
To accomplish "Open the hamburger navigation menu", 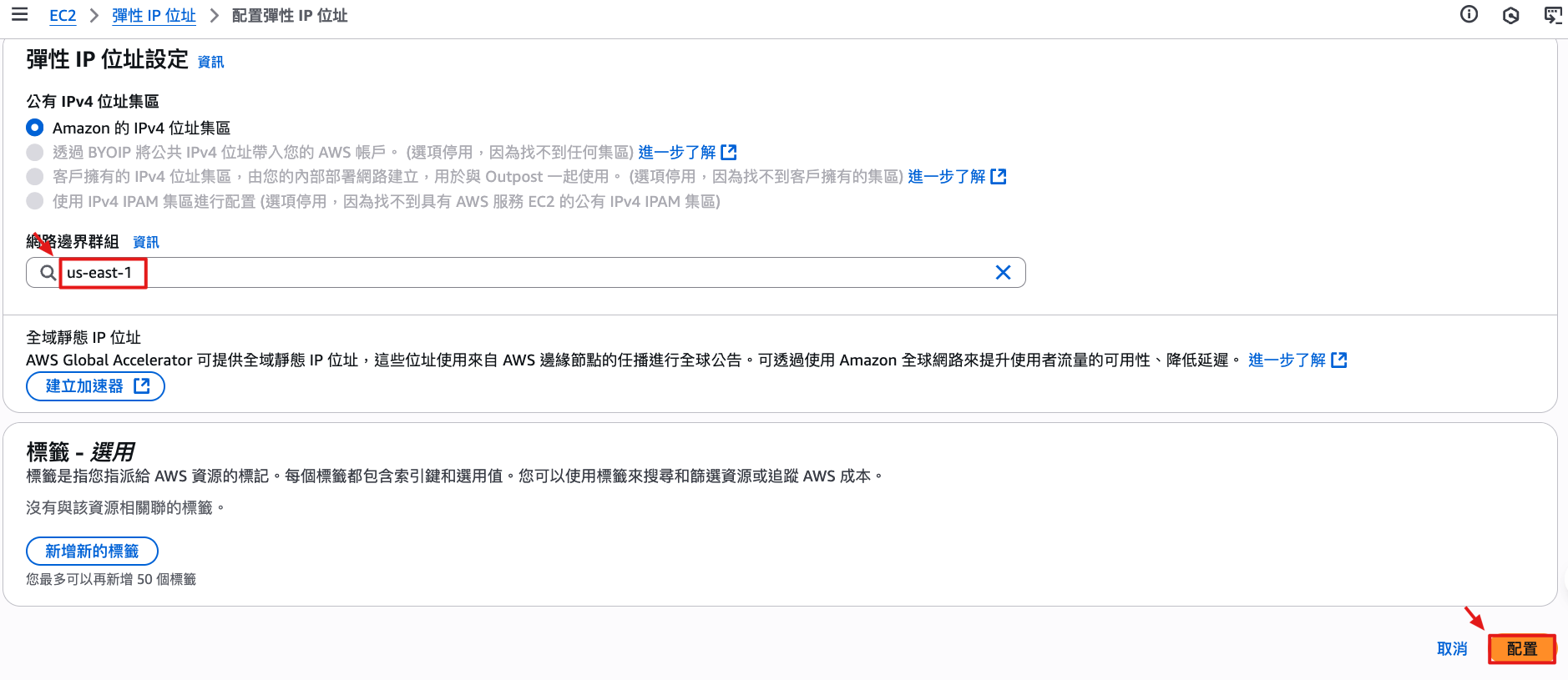I will 19,15.
